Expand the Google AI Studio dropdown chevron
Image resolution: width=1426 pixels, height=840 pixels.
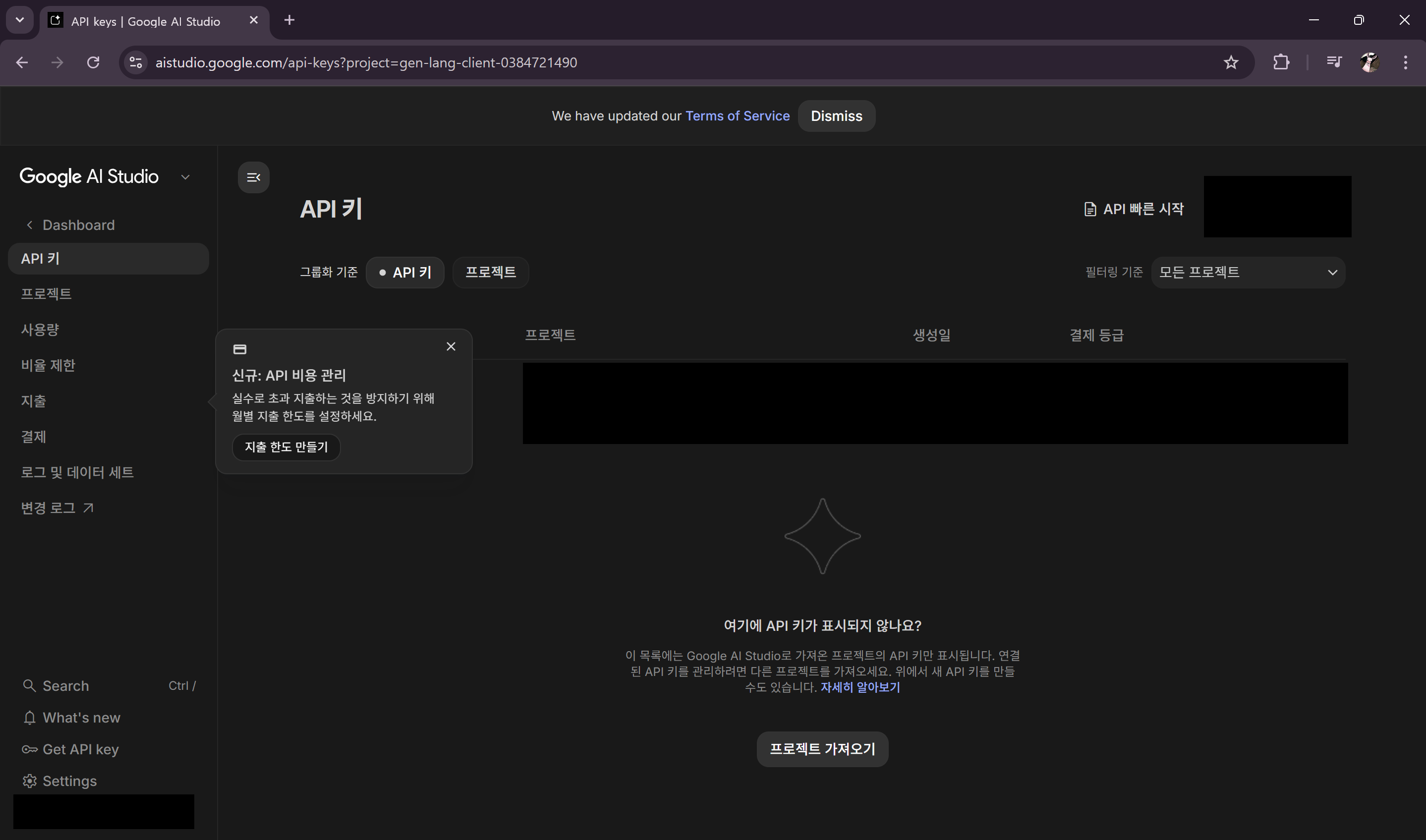click(185, 177)
